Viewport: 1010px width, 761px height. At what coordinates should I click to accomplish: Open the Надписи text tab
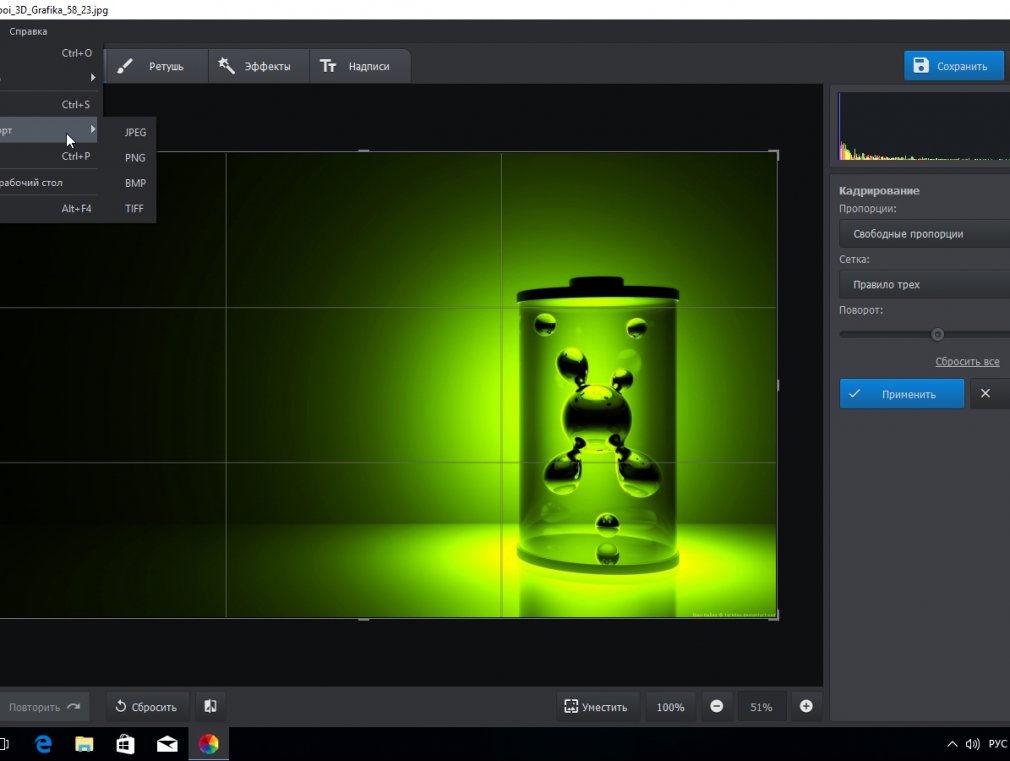point(359,66)
